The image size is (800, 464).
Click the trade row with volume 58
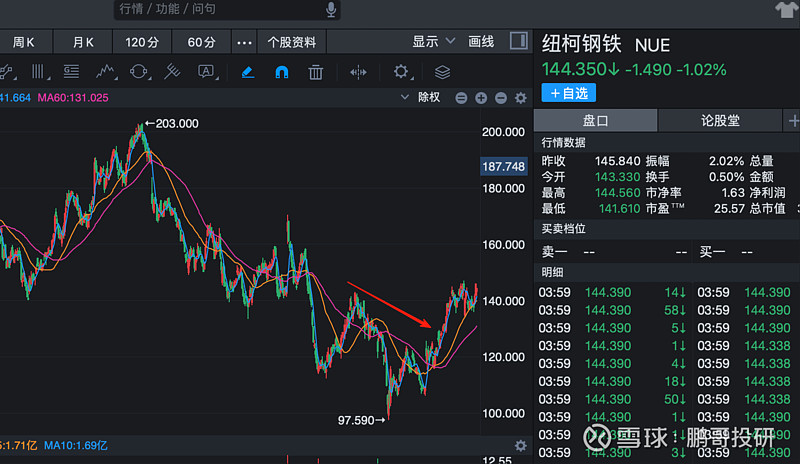tap(612, 310)
